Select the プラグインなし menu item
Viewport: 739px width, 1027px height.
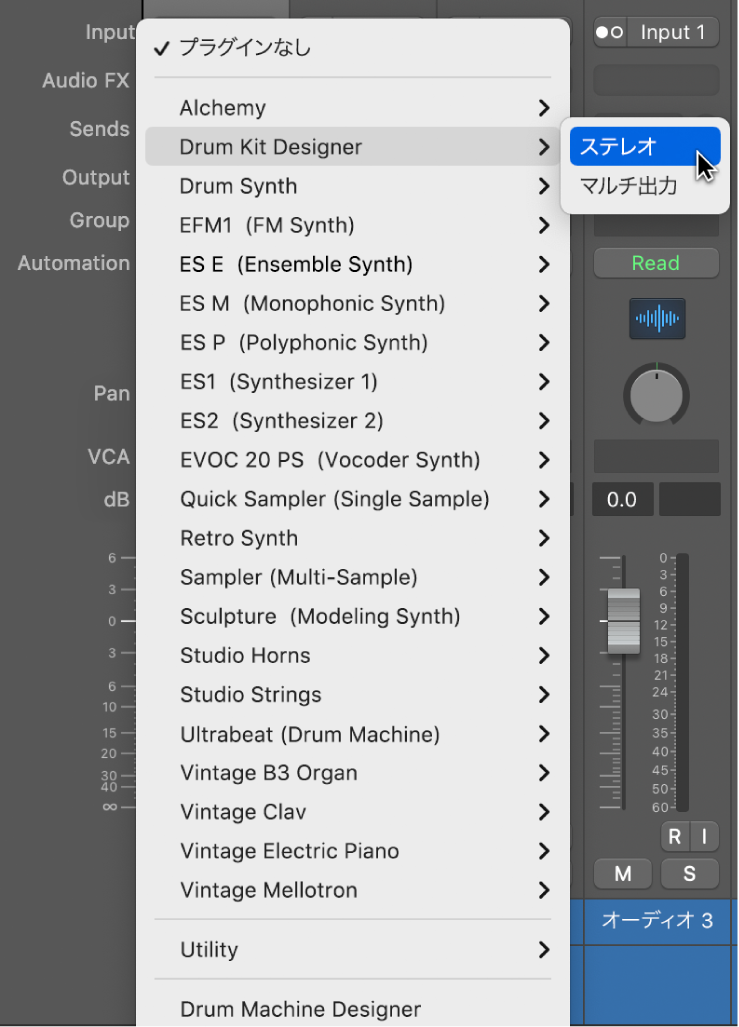tap(244, 47)
